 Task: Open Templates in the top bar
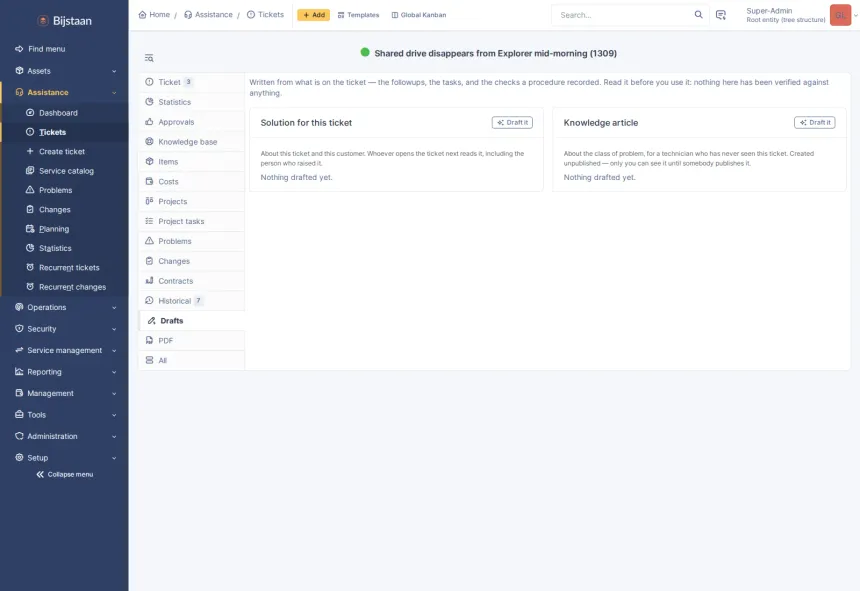[358, 15]
